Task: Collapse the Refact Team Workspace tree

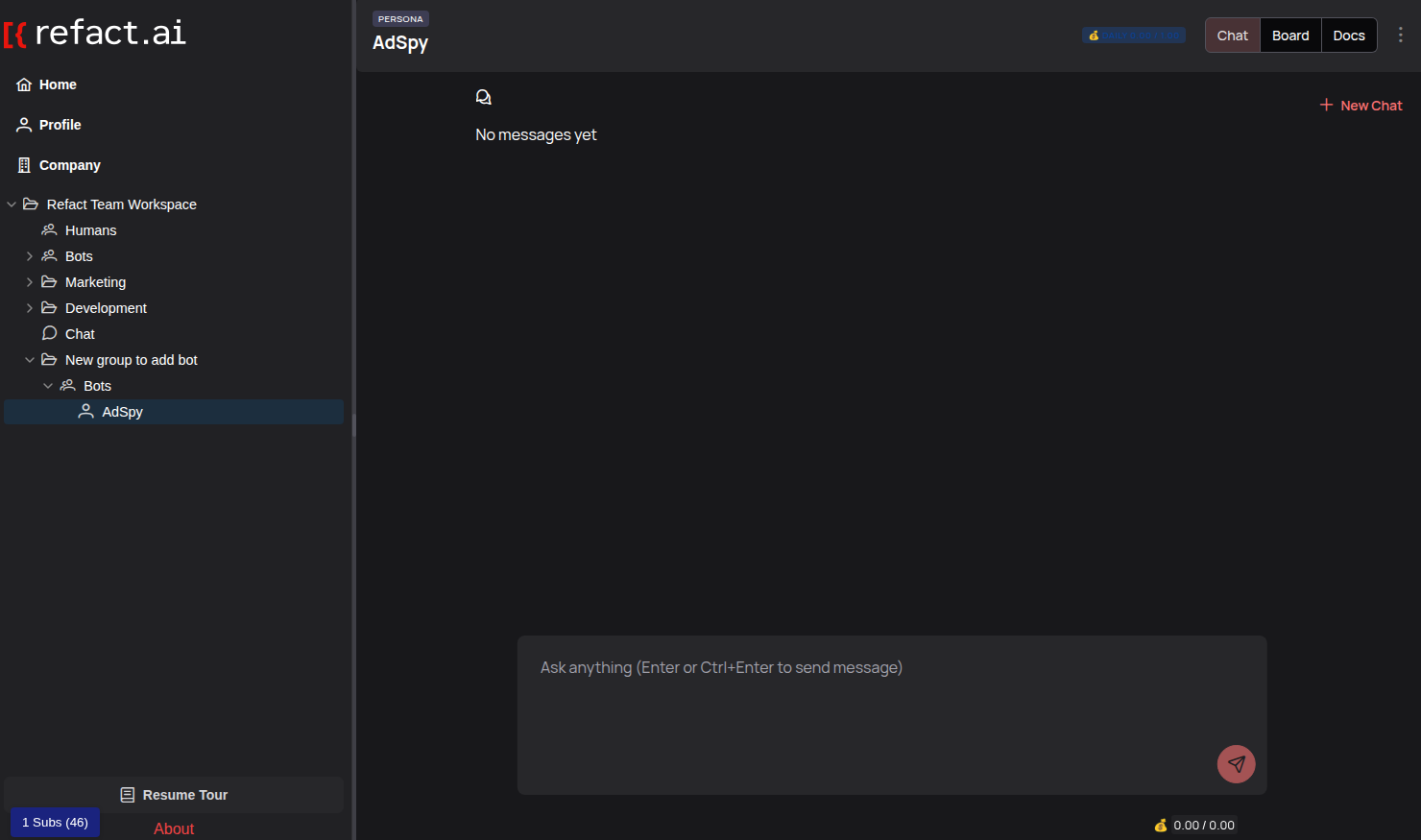Action: click(11, 204)
